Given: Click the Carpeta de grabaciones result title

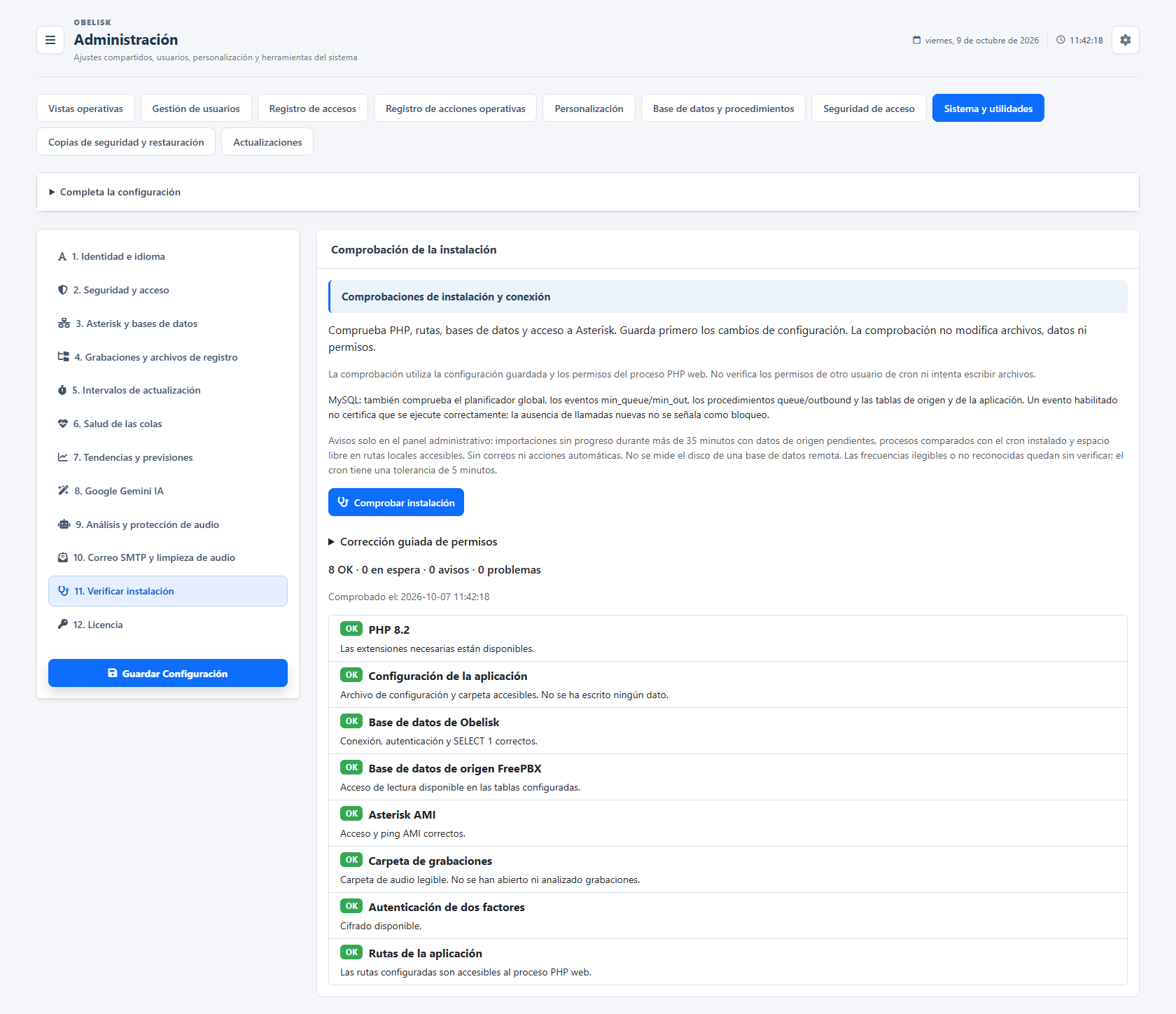Looking at the screenshot, I should point(430,861).
